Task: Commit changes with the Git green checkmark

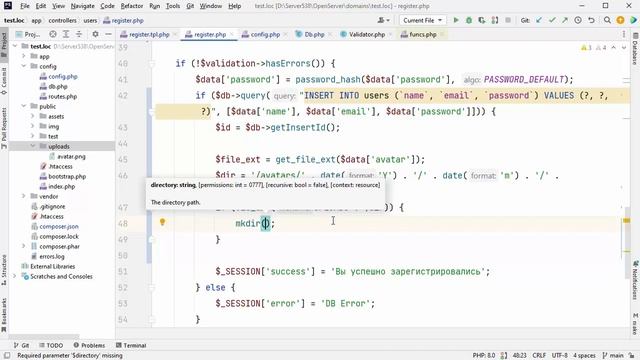Action: [x=552, y=20]
